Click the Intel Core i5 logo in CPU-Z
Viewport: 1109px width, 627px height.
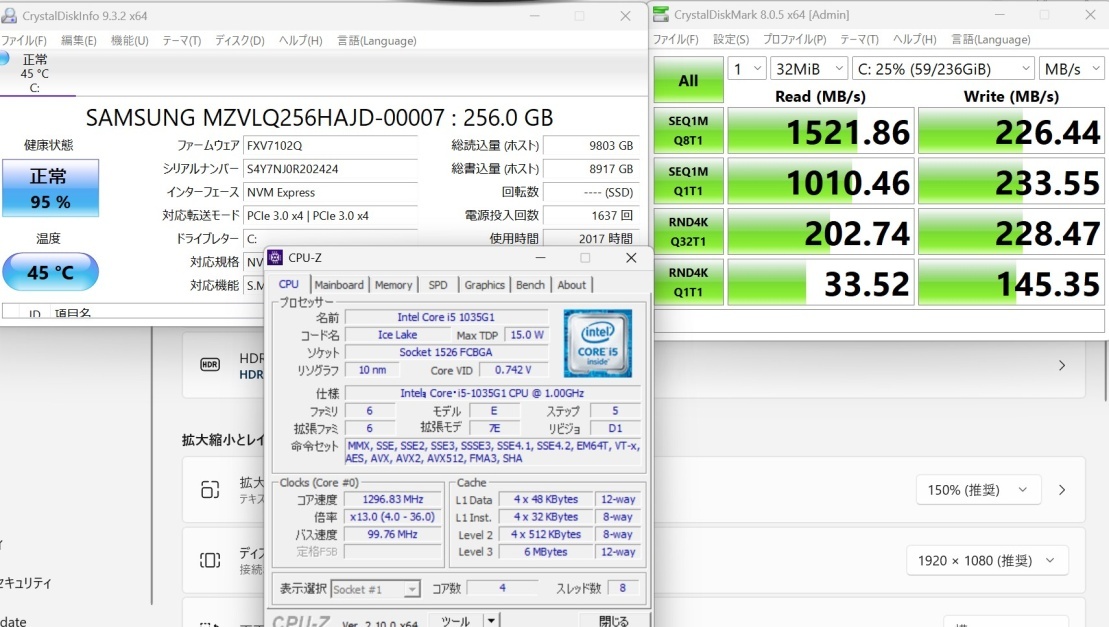[598, 344]
